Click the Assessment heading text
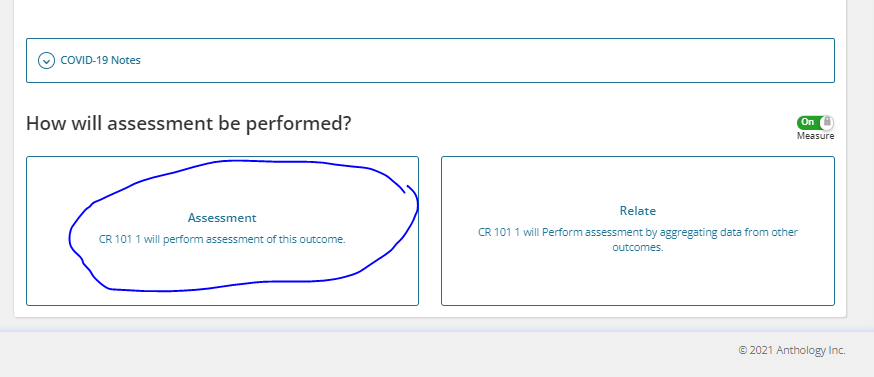The height and width of the screenshot is (377, 874). click(222, 218)
